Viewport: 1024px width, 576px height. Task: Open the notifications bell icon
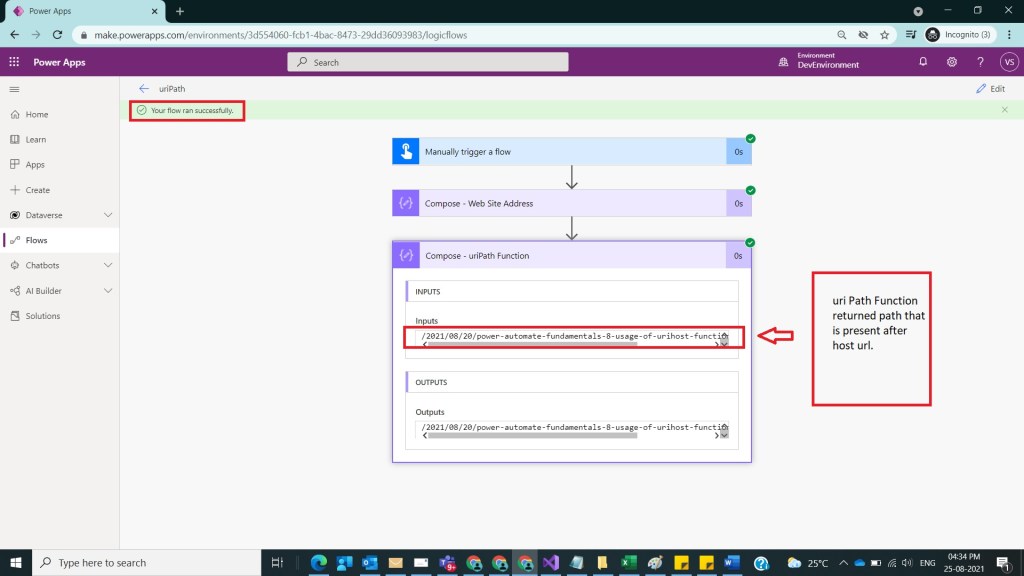pyautogui.click(x=923, y=62)
